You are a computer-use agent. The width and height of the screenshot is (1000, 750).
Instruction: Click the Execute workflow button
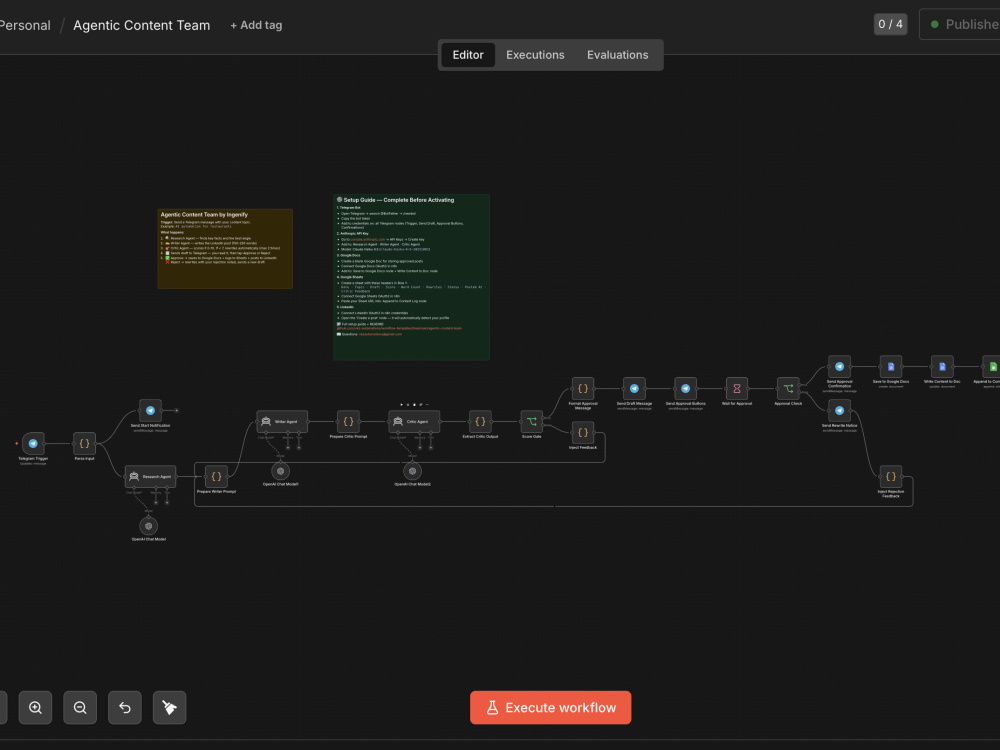[550, 707]
